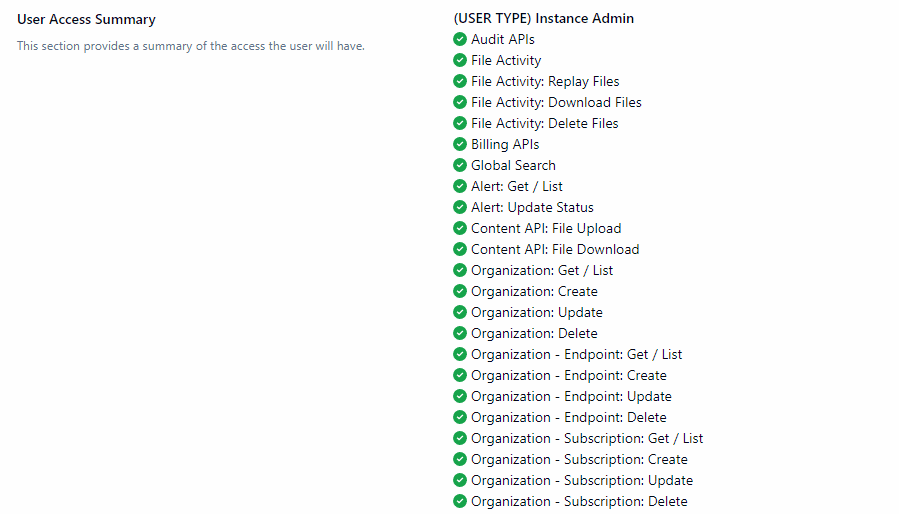Select the User Access Summary heading
The height and width of the screenshot is (514, 899).
coord(86,20)
